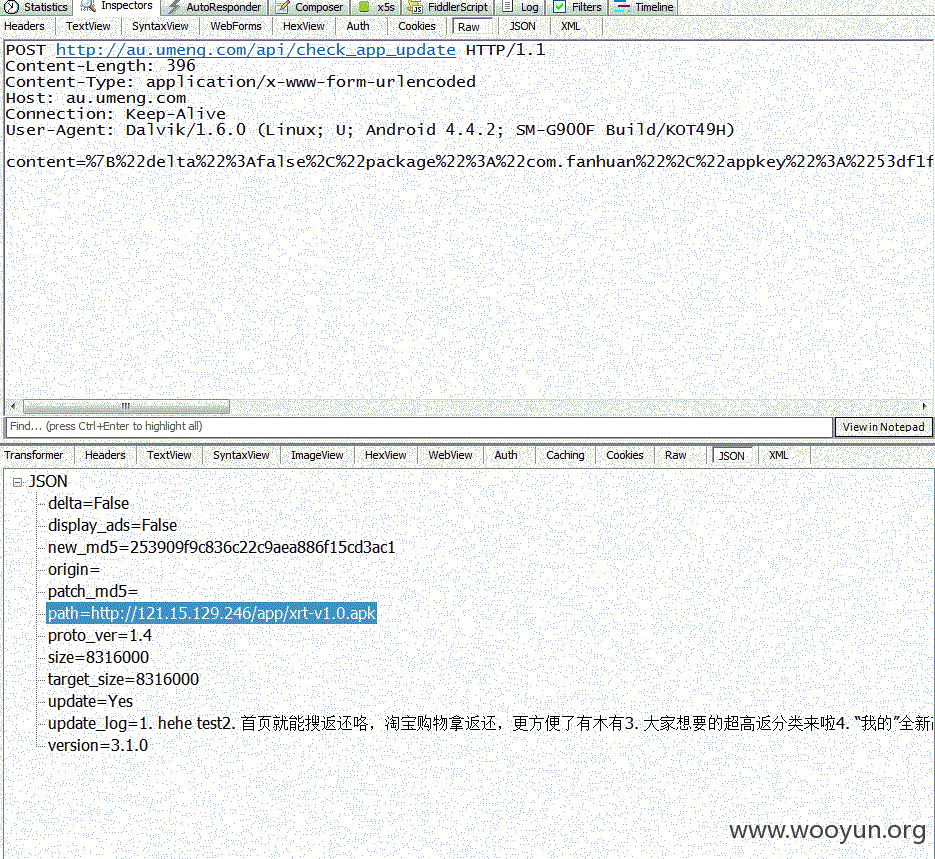The image size is (935, 859).
Task: Click the scroll left arrow in request pane
Action: tap(13, 406)
